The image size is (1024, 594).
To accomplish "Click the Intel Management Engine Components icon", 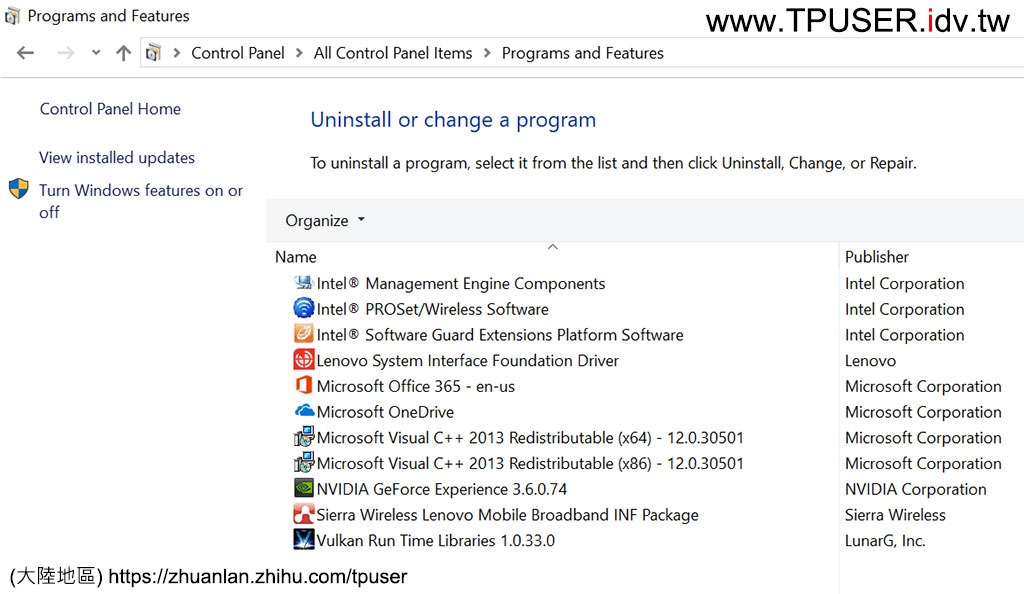I will tap(303, 284).
